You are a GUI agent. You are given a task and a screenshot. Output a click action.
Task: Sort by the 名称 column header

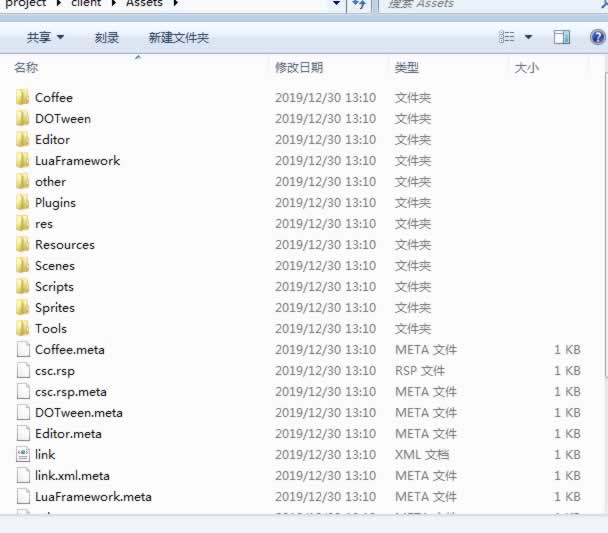(x=27, y=68)
